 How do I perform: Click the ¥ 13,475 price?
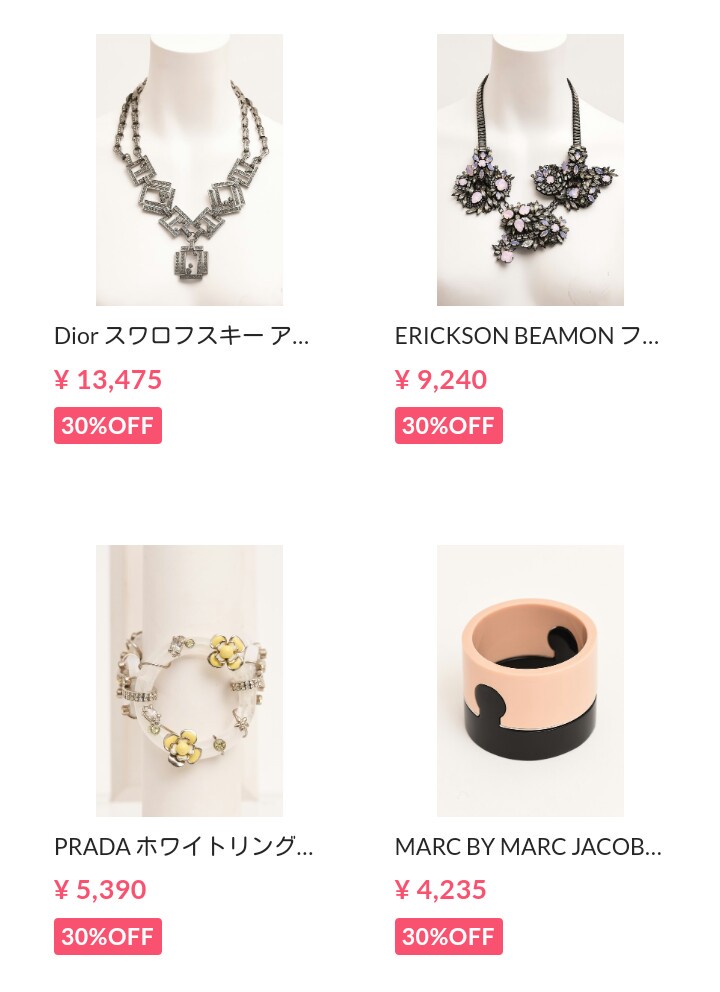[x=108, y=380]
